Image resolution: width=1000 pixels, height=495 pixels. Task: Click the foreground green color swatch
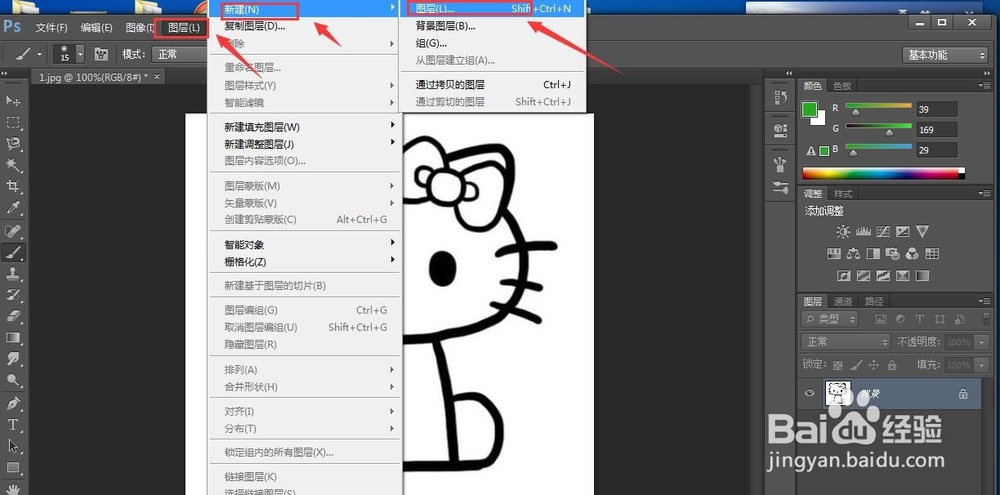point(809,109)
